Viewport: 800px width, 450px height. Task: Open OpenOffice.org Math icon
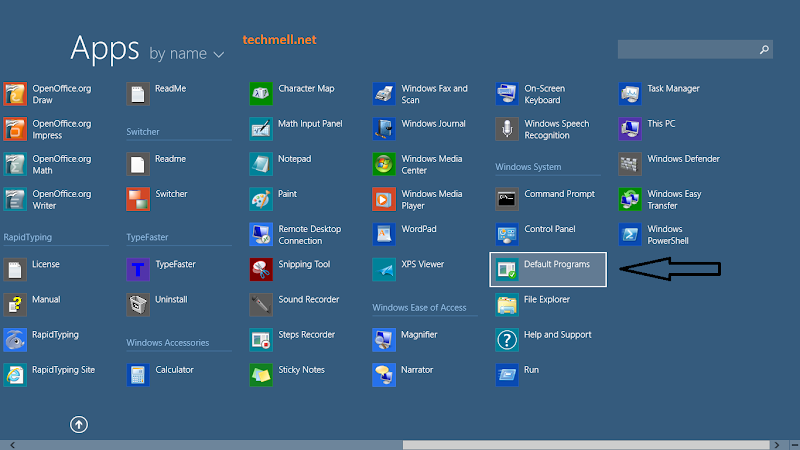(x=15, y=164)
